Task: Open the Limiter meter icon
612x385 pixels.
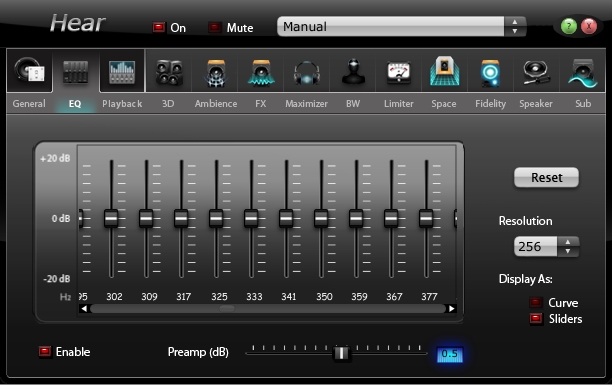Action: pos(399,73)
